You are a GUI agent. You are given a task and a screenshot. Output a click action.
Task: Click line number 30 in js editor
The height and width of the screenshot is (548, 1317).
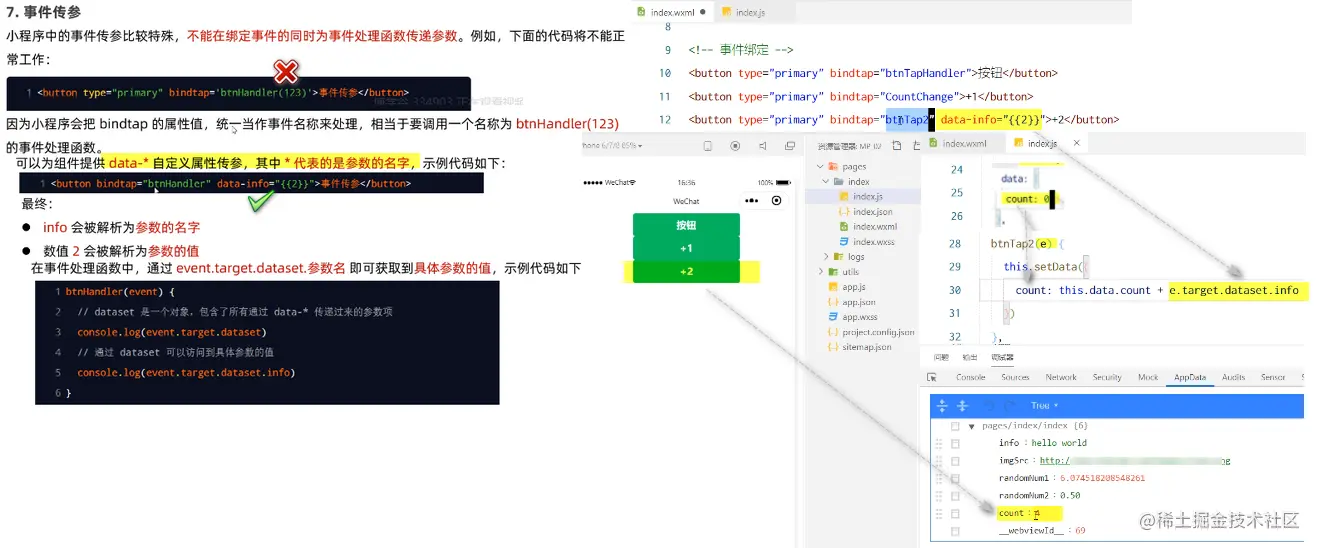click(x=954, y=290)
